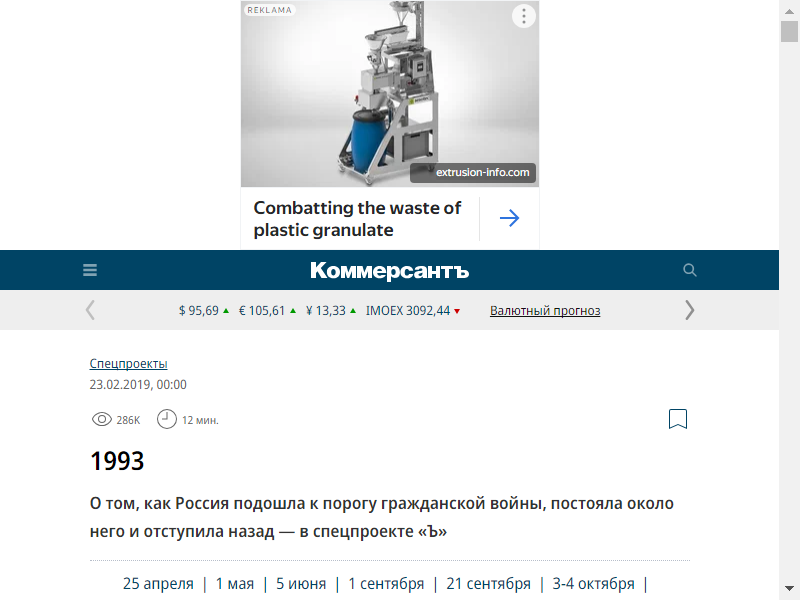Click the Коммерсантъ logo
This screenshot has height=600, width=800.
tap(389, 270)
